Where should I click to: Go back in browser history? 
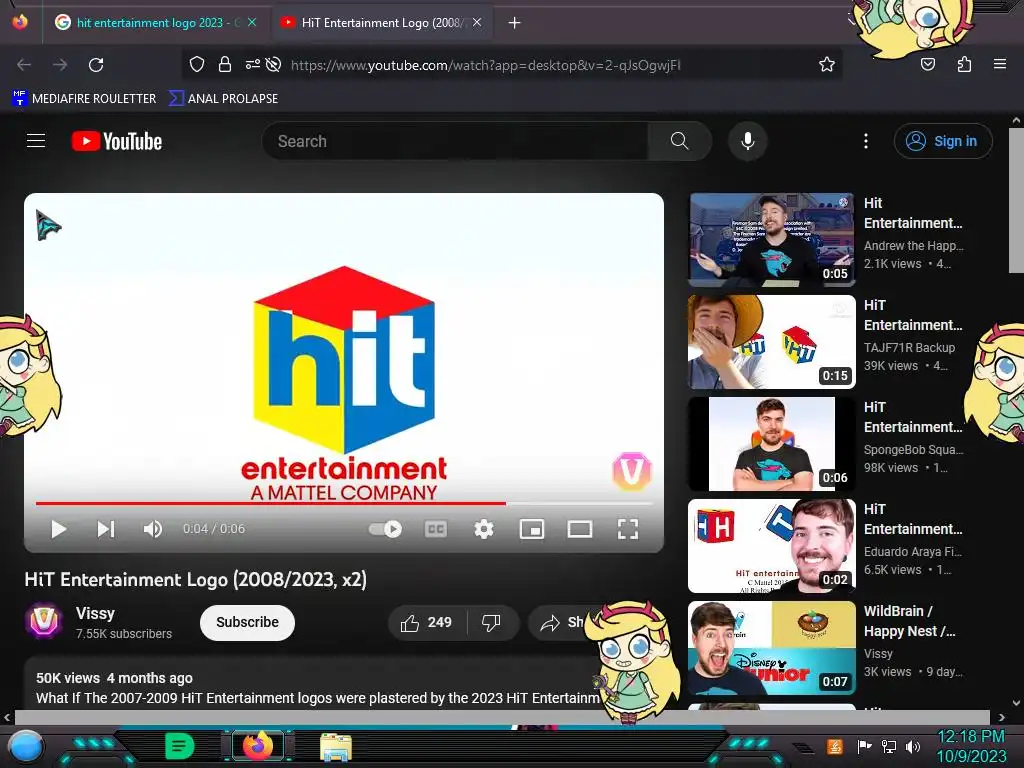click(x=24, y=65)
